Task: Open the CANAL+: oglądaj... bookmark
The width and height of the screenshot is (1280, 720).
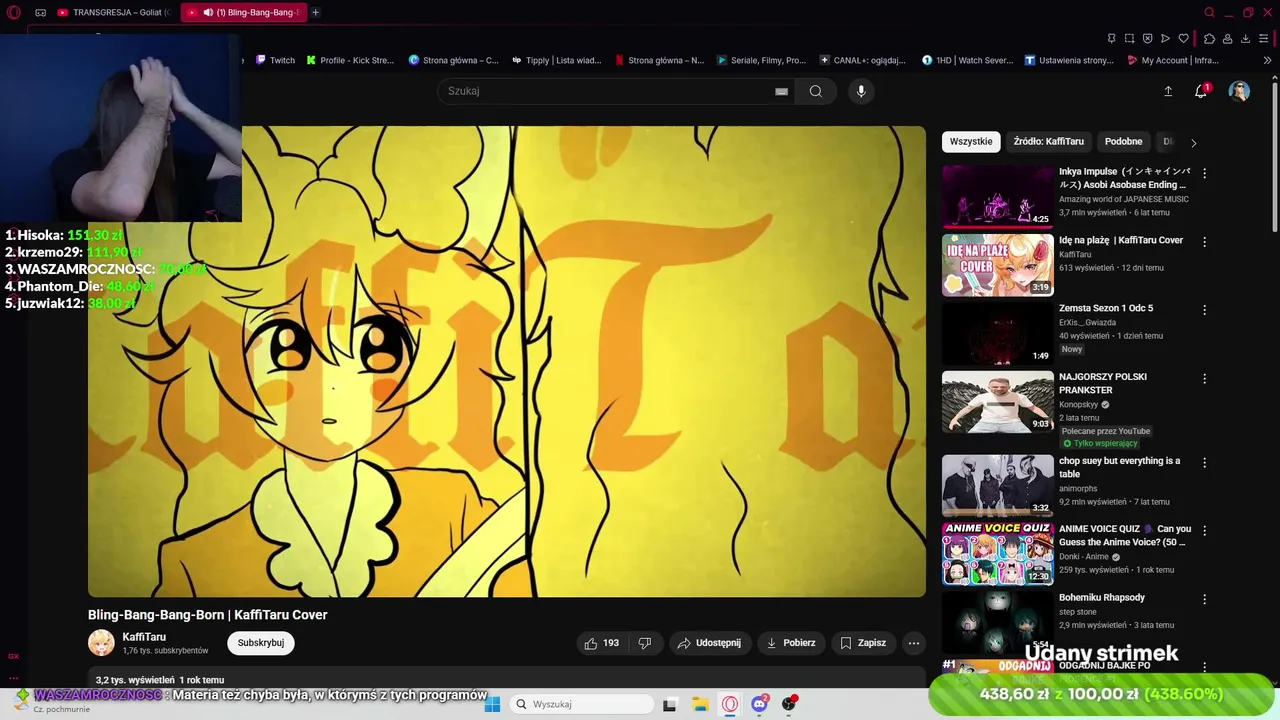Action: (862, 60)
